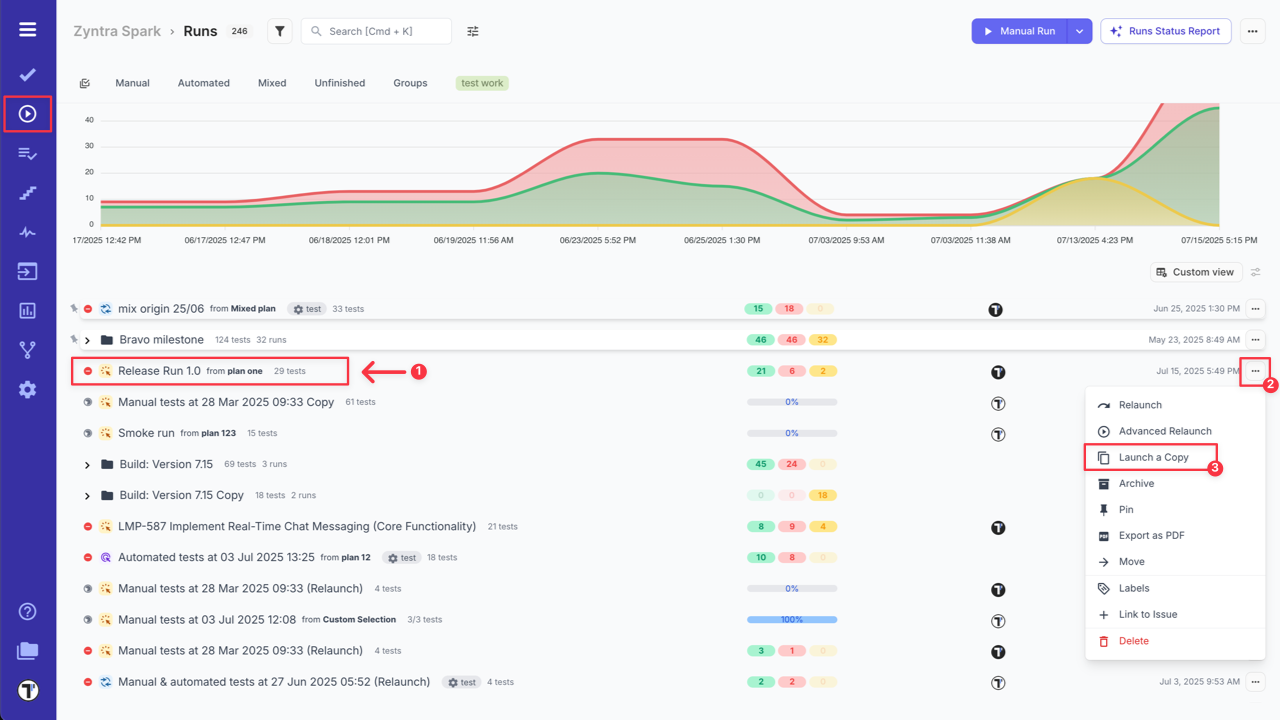This screenshot has width=1280, height=720.
Task: Open Settings via the gear icon
Action: (27, 390)
